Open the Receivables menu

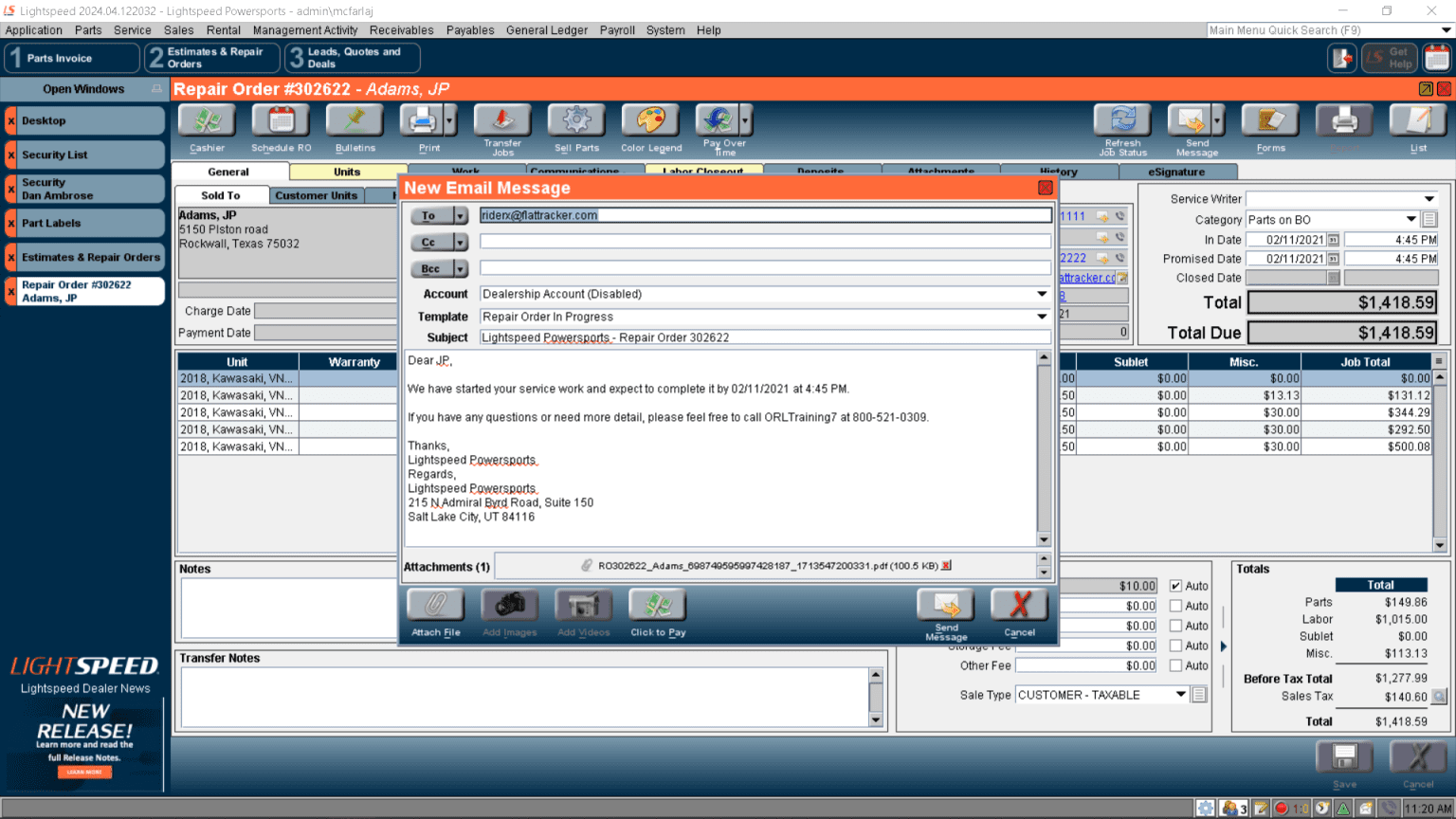[x=401, y=30]
